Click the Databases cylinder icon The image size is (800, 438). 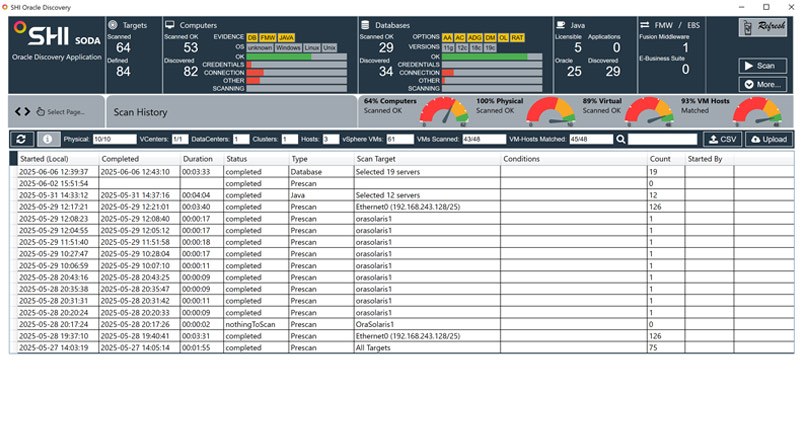(365, 25)
